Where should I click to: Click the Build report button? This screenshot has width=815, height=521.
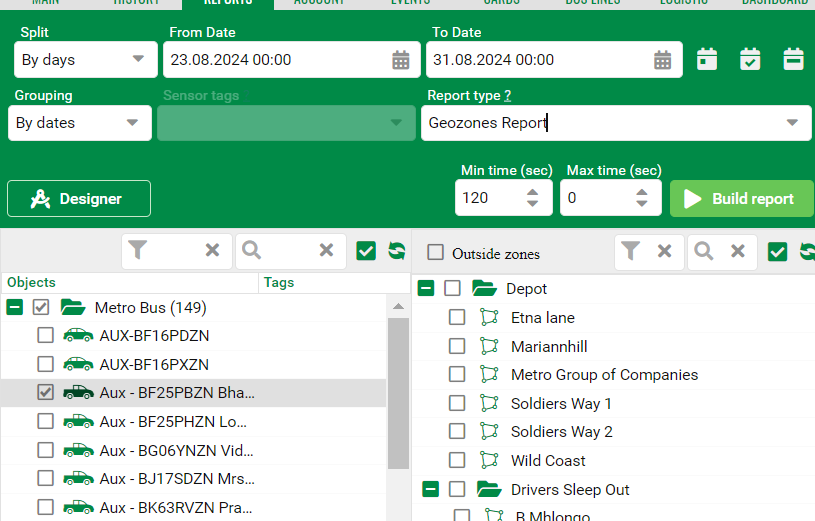click(739, 199)
